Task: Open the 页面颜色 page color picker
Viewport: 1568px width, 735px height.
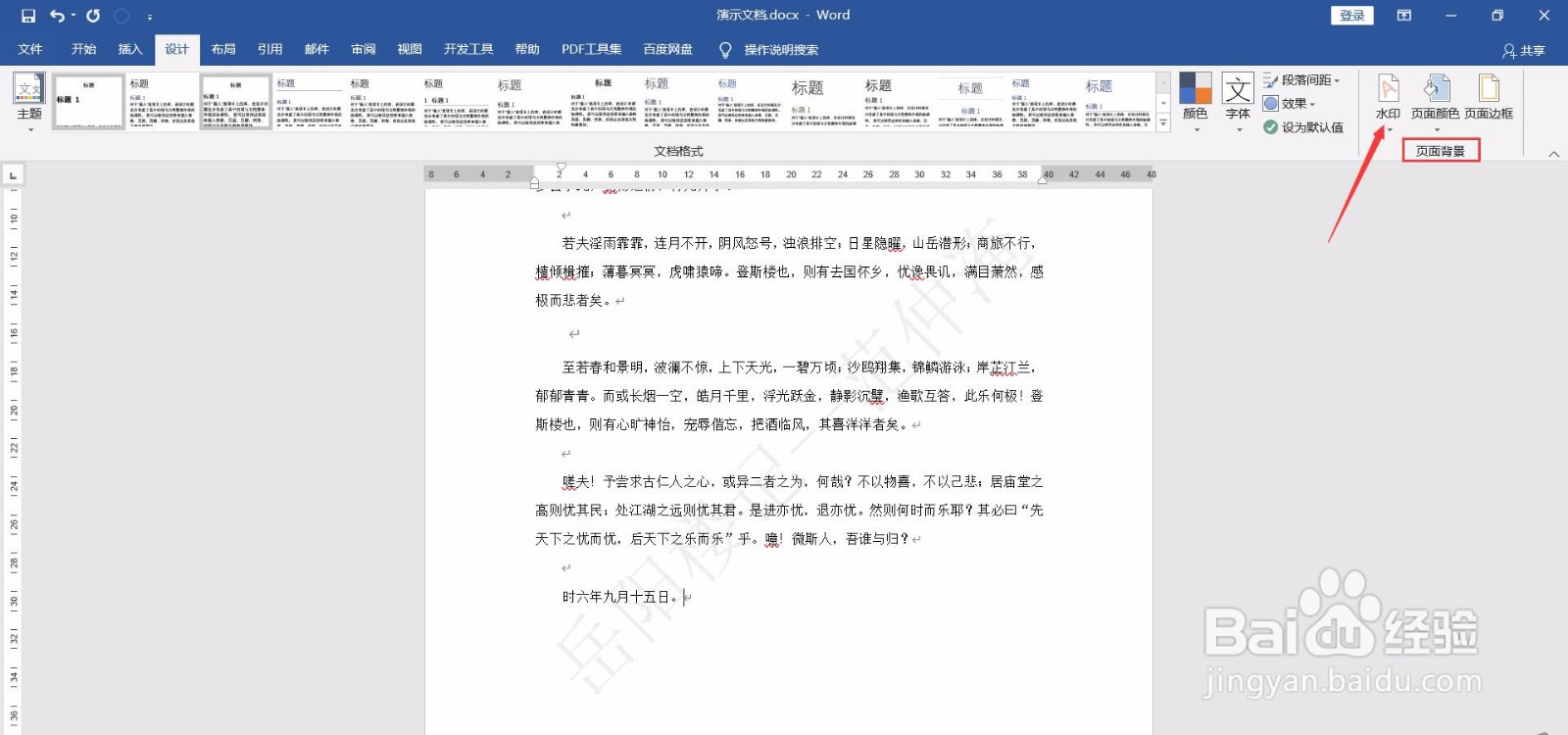Action: (x=1436, y=101)
